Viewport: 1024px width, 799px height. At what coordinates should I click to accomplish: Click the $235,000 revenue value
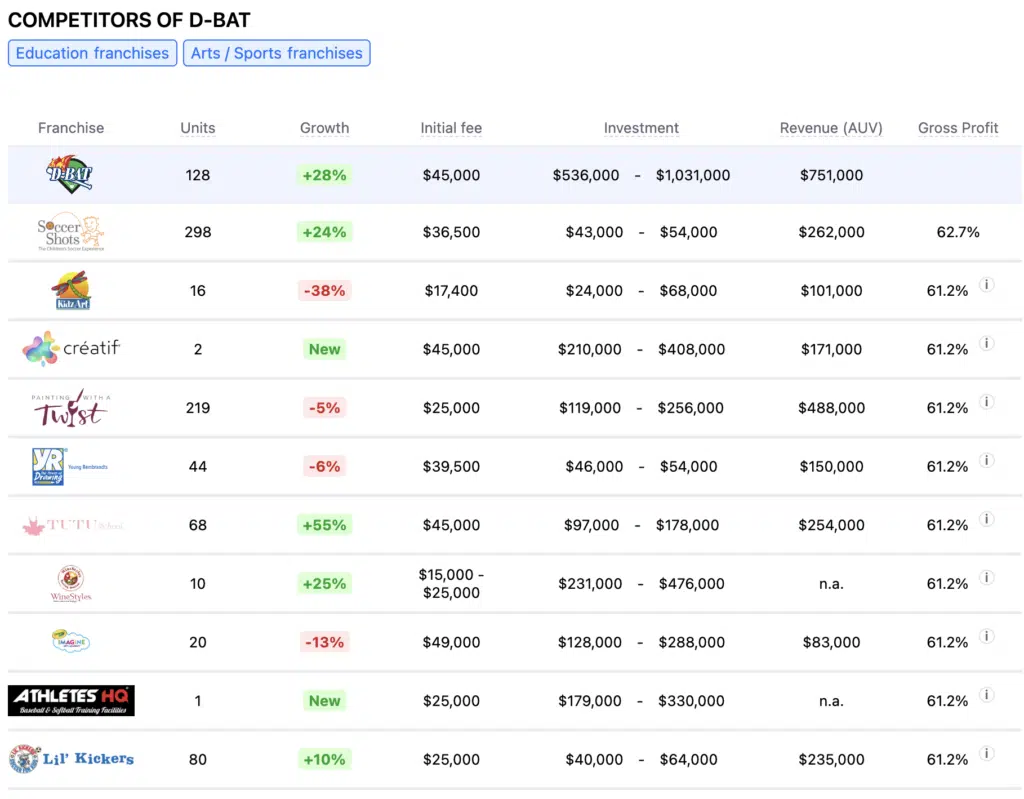coord(831,759)
